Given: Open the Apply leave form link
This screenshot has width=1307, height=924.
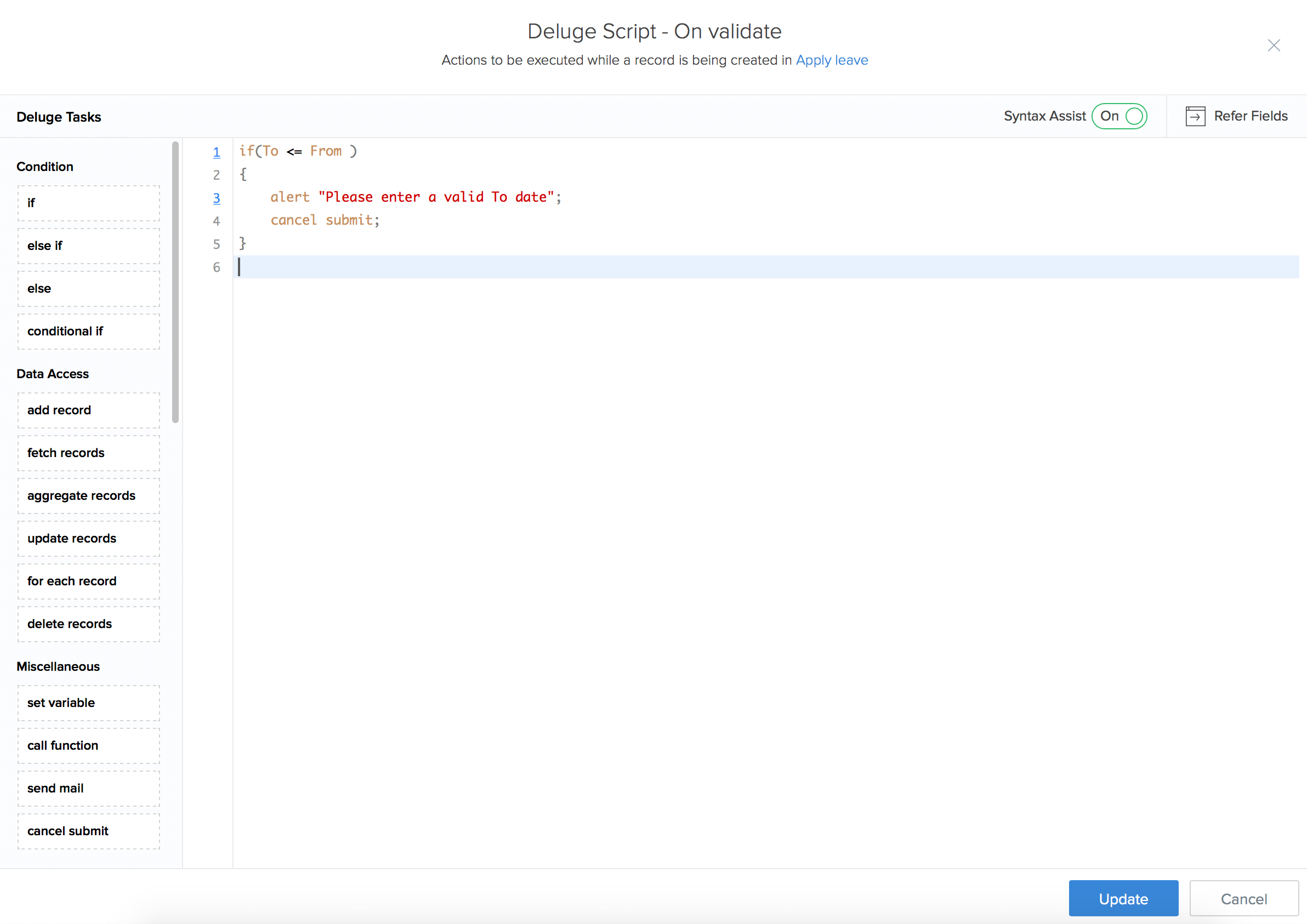Looking at the screenshot, I should (831, 60).
